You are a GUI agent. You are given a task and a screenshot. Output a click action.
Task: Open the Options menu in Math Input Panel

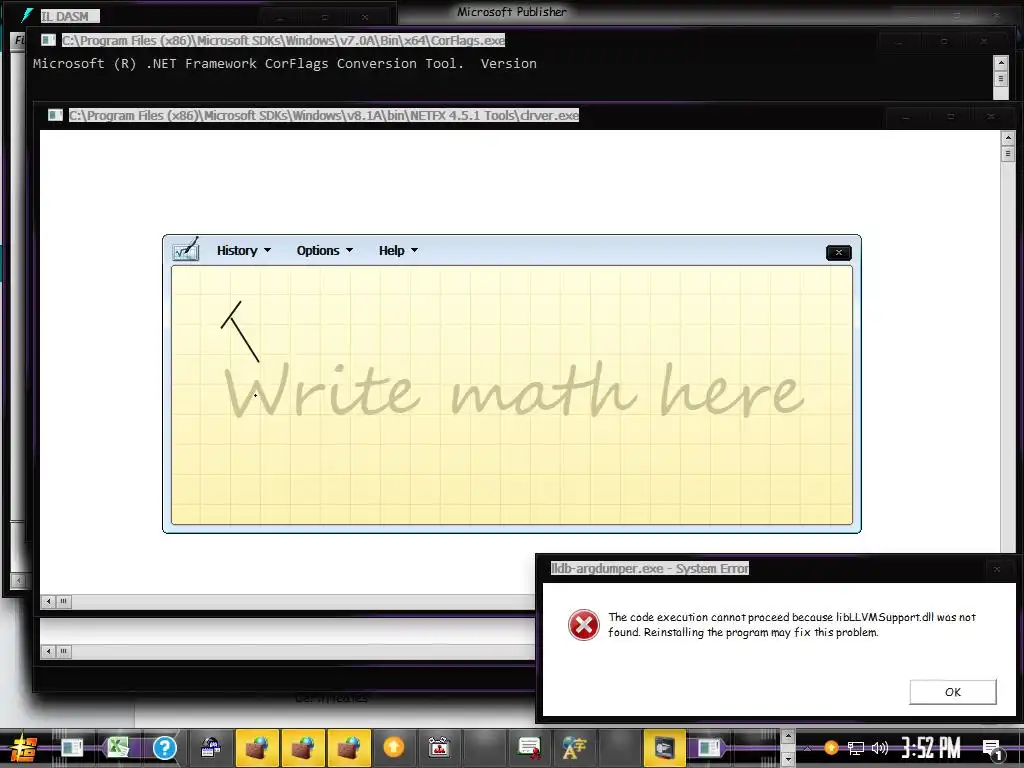325,251
